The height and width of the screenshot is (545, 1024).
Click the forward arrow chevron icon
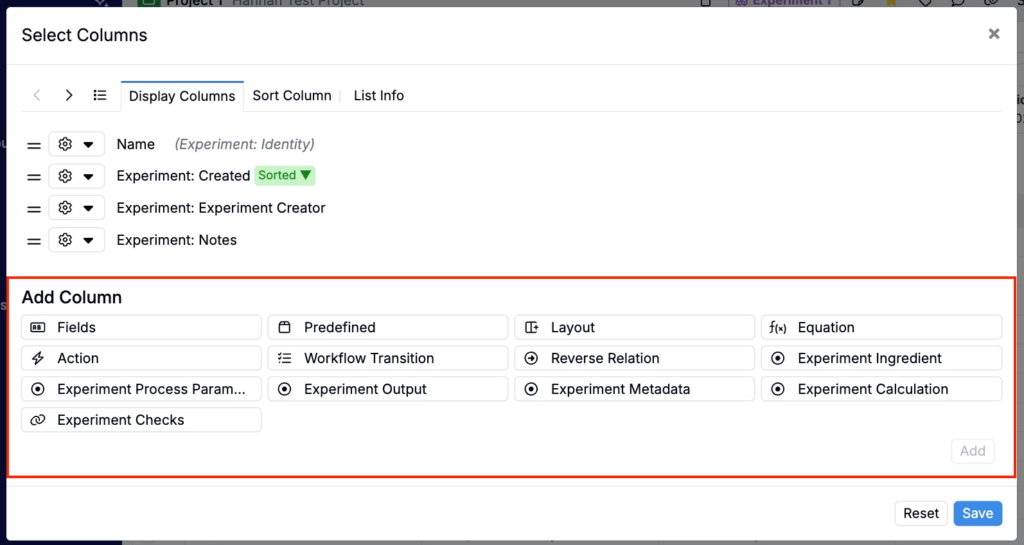coord(69,95)
